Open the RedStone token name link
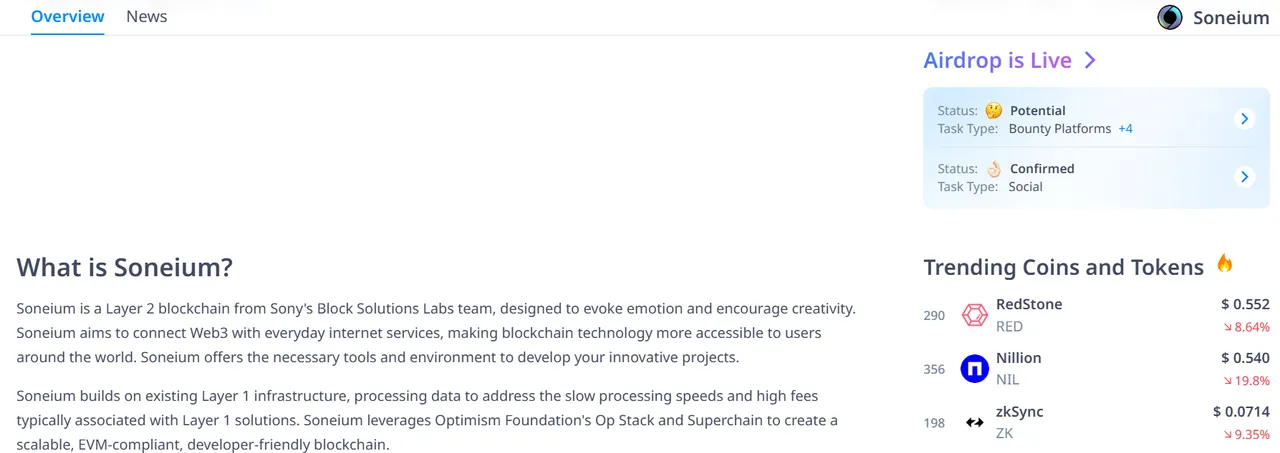The width and height of the screenshot is (1280, 453). 1029,304
